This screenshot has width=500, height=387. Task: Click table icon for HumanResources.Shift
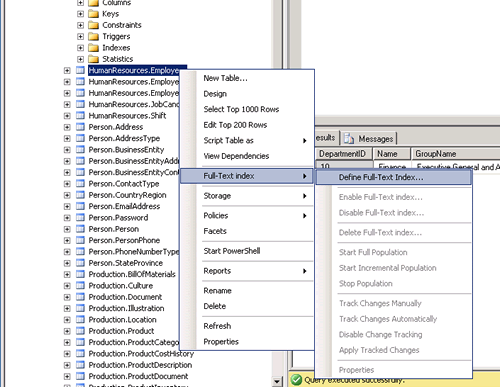[x=80, y=116]
